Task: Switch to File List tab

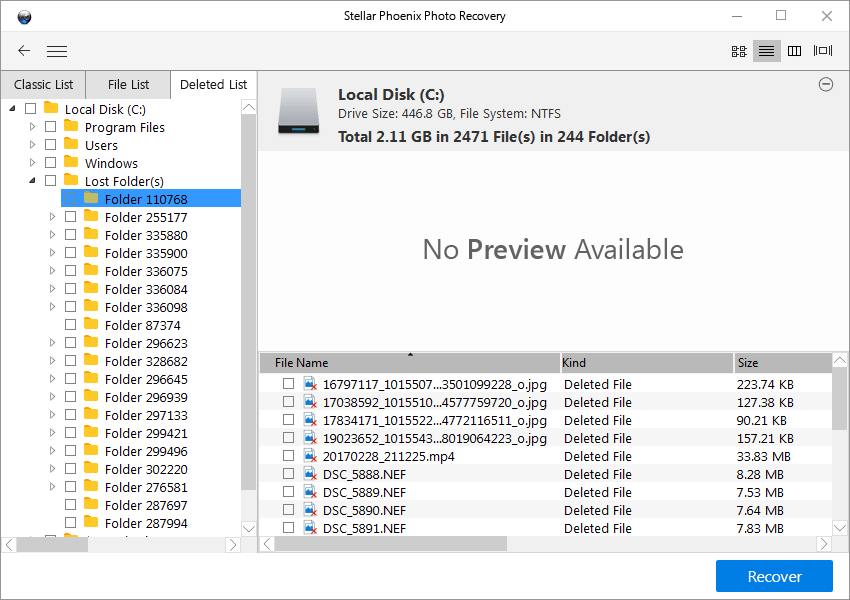Action: (x=128, y=85)
